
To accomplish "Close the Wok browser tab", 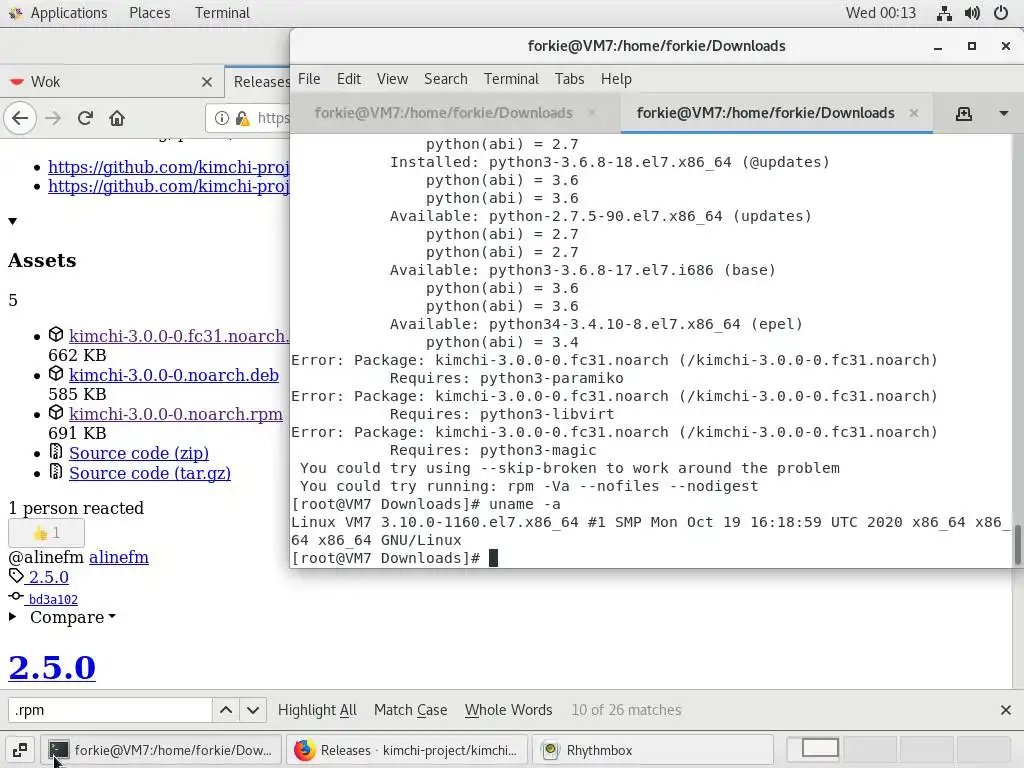I will (x=207, y=82).
